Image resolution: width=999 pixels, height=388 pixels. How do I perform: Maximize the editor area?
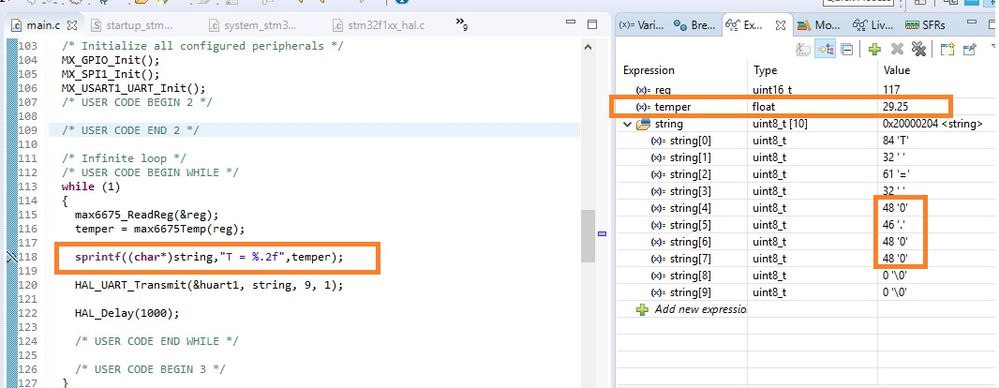[x=592, y=24]
